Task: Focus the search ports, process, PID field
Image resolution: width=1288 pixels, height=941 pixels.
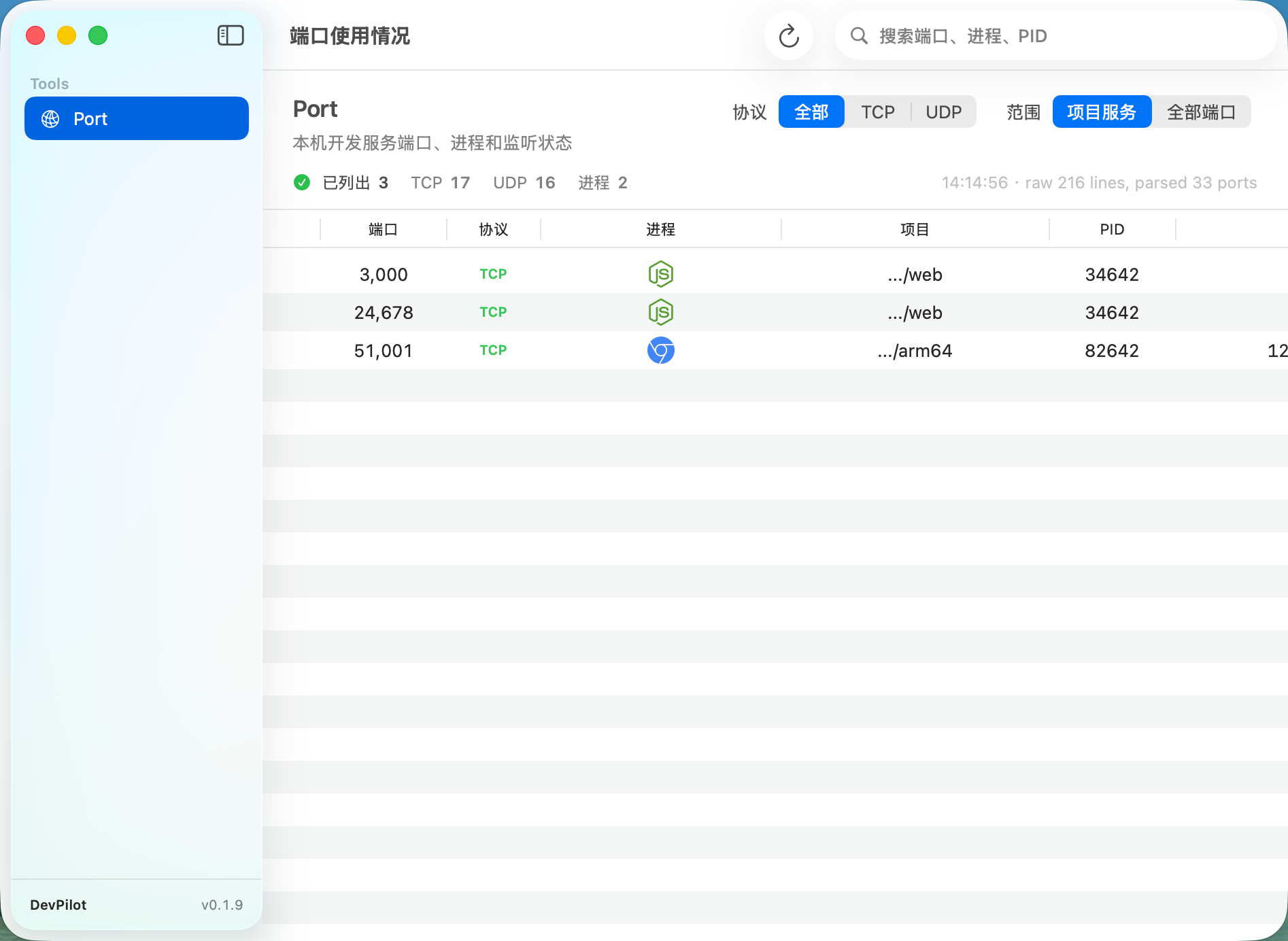Action: point(1056,36)
